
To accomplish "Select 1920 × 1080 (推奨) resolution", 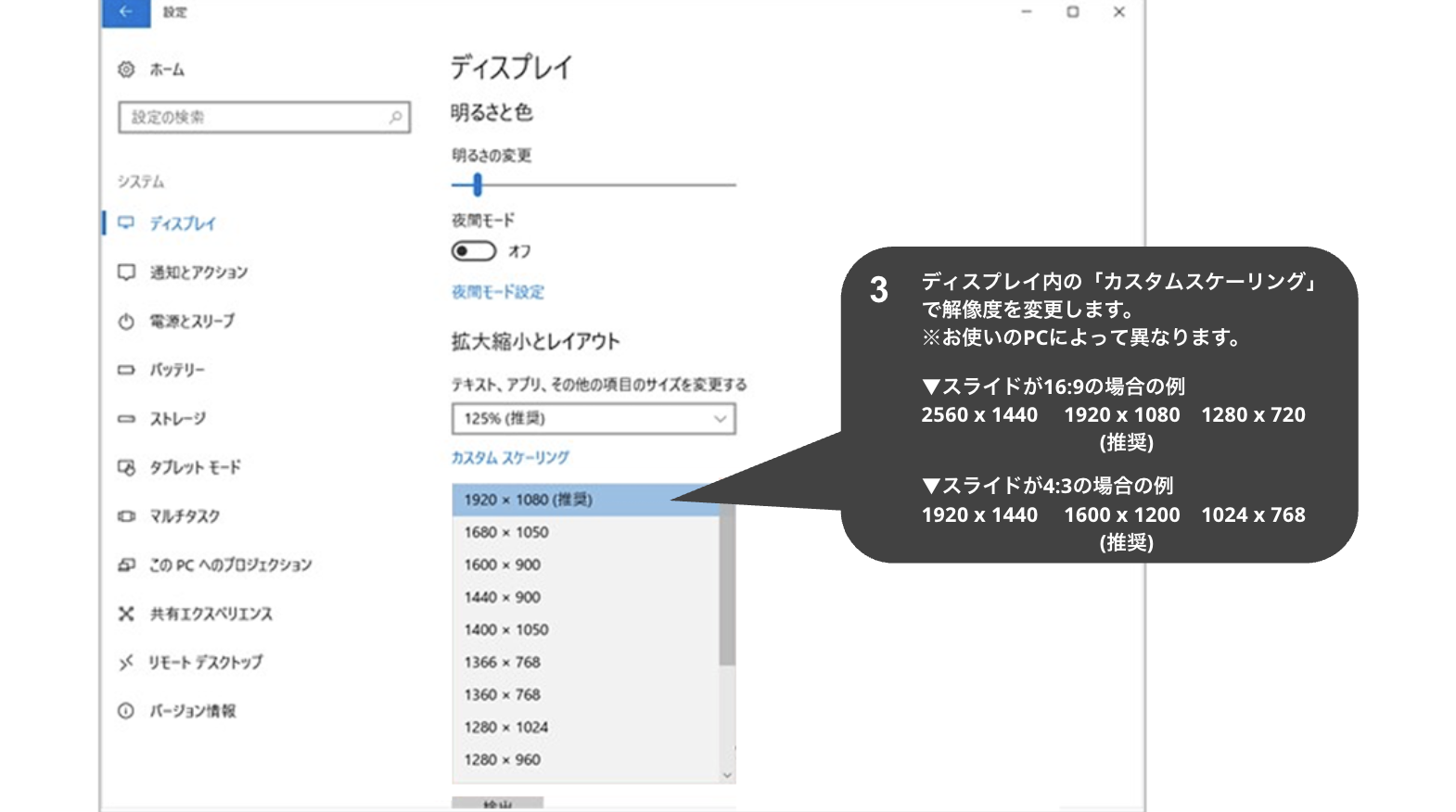I will point(586,500).
